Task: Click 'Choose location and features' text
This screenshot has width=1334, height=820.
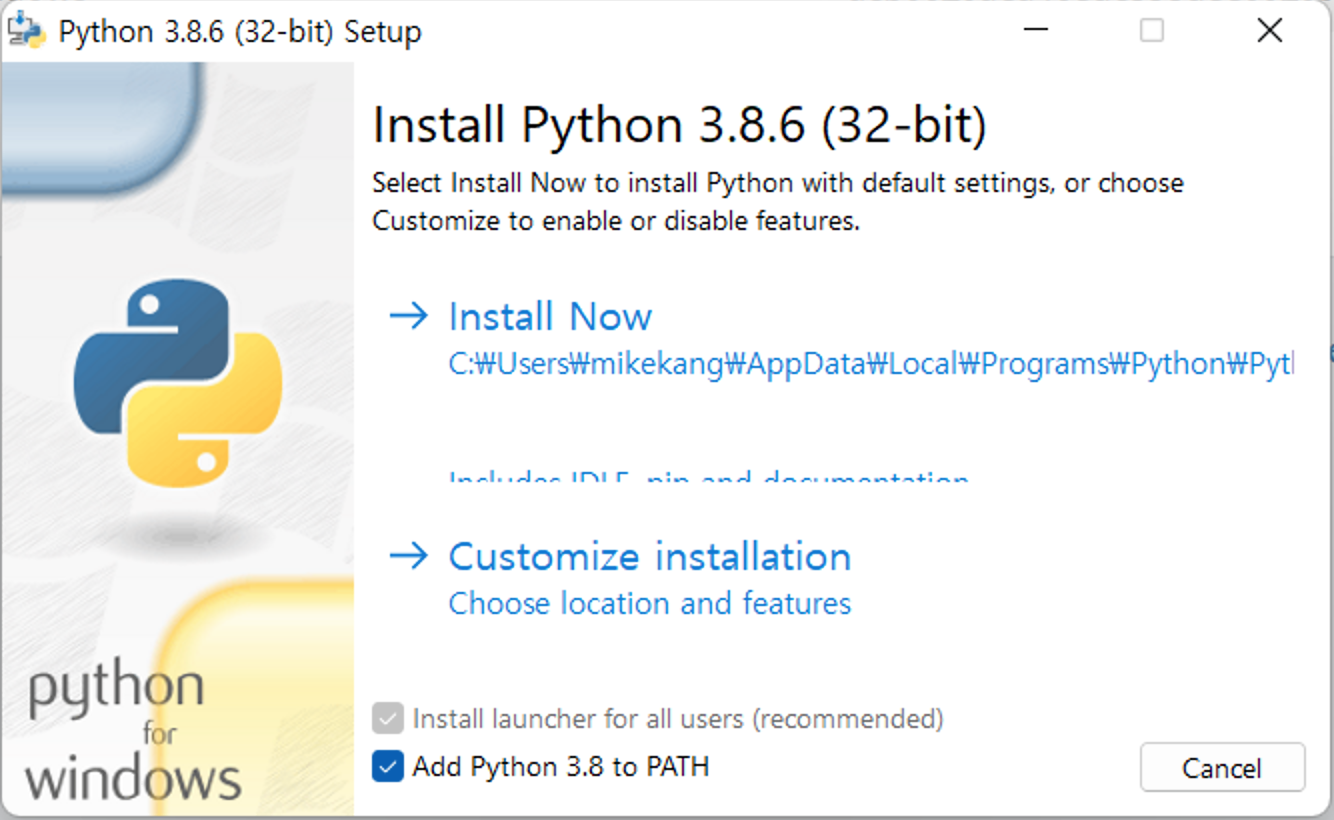Action: 650,604
